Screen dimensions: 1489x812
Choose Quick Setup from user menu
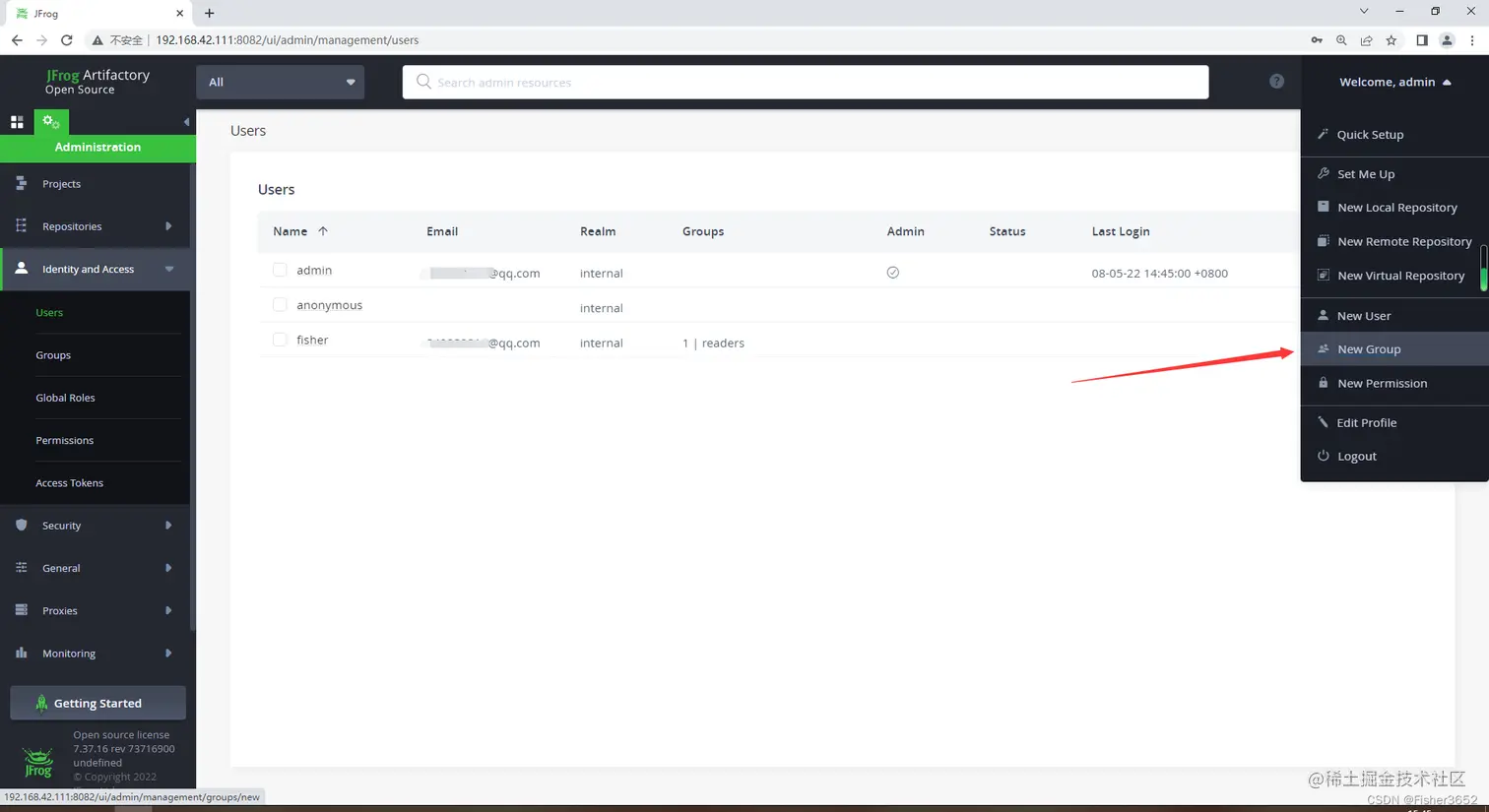click(1394, 135)
